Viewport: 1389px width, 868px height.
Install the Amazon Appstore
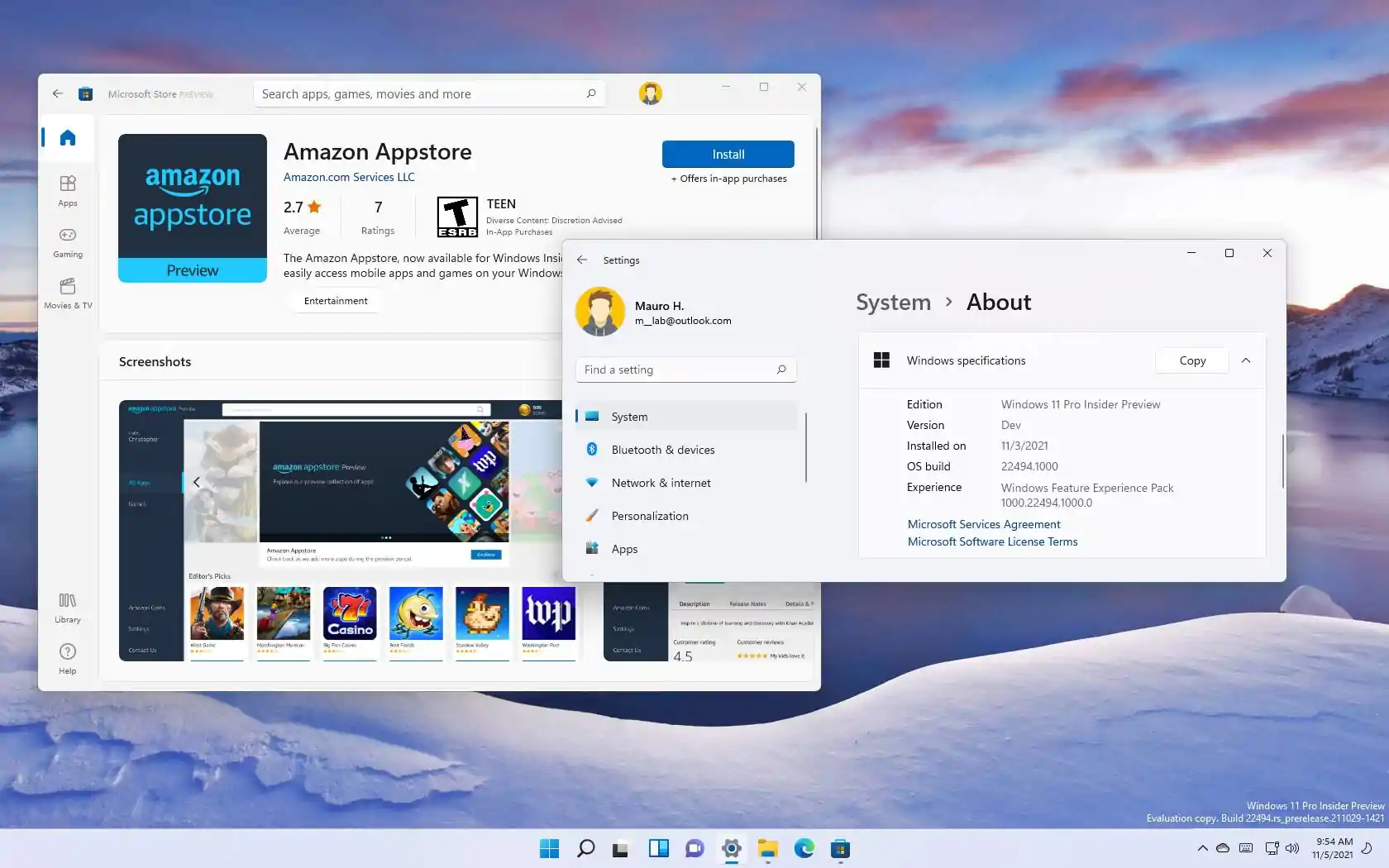pyautogui.click(x=728, y=154)
